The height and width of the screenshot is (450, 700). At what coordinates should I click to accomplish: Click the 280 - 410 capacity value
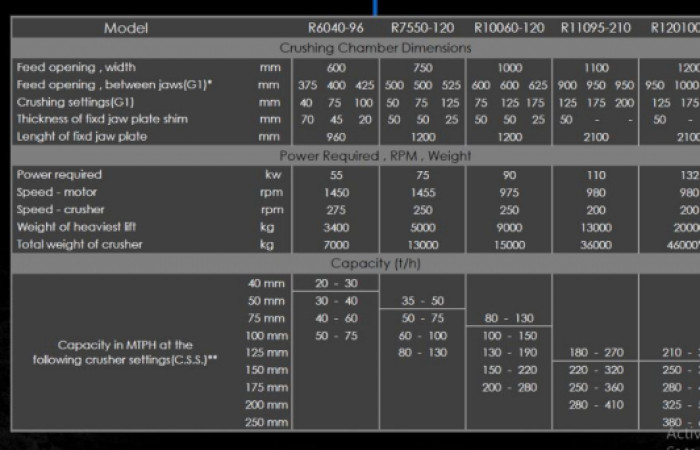596,405
